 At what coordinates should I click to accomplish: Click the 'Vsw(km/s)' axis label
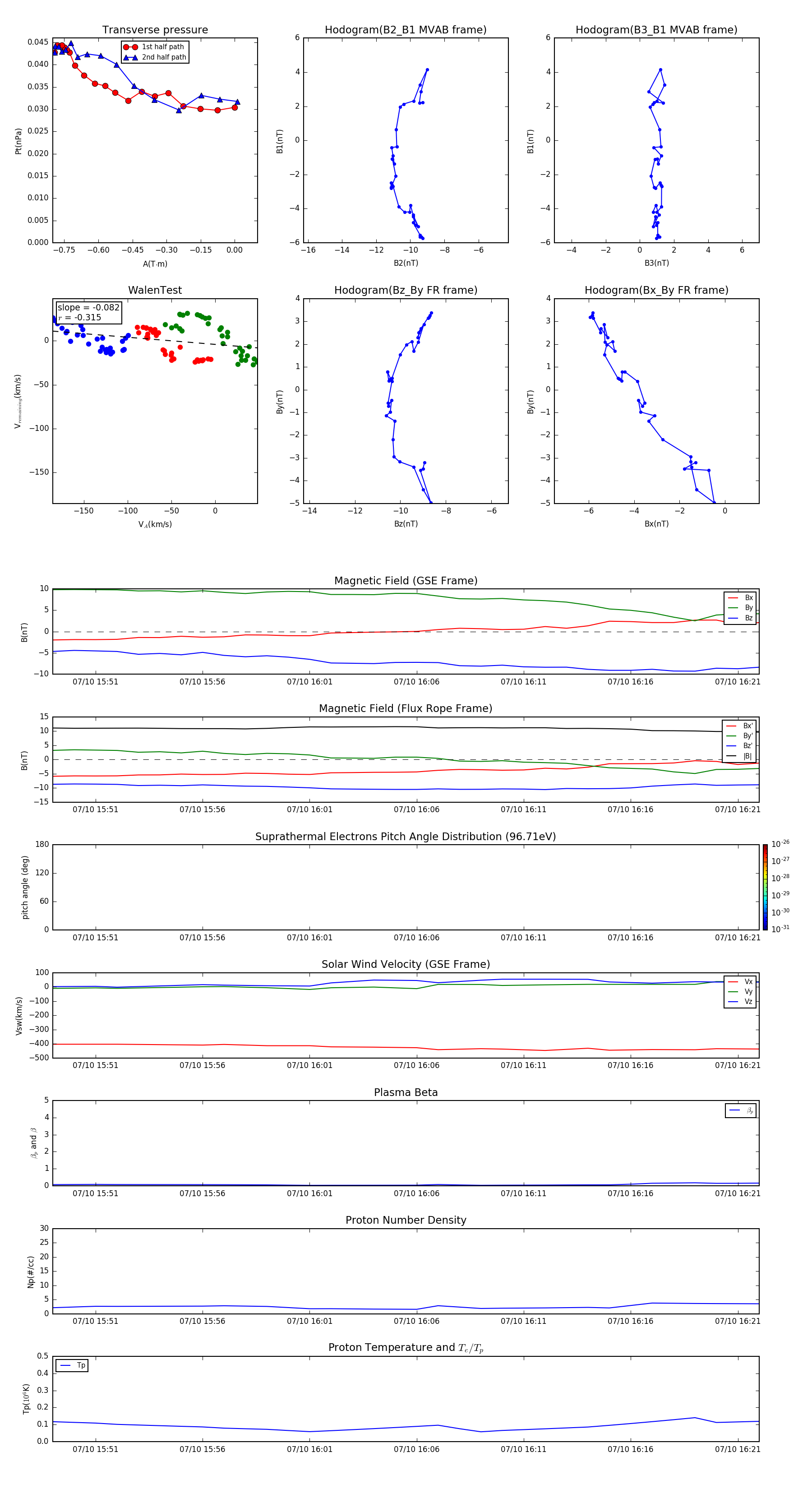pyautogui.click(x=19, y=1016)
